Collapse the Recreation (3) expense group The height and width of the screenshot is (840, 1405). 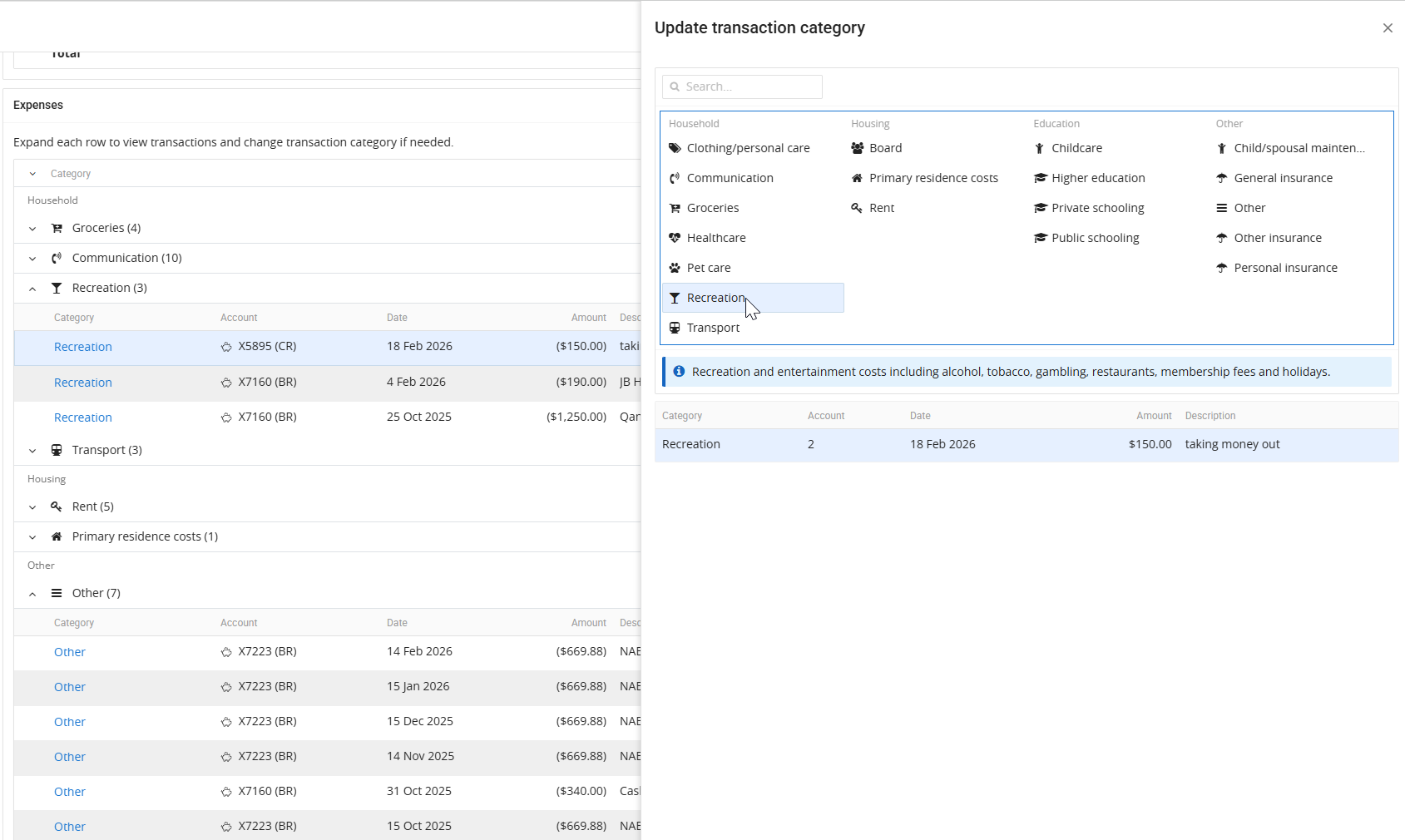pos(32,289)
